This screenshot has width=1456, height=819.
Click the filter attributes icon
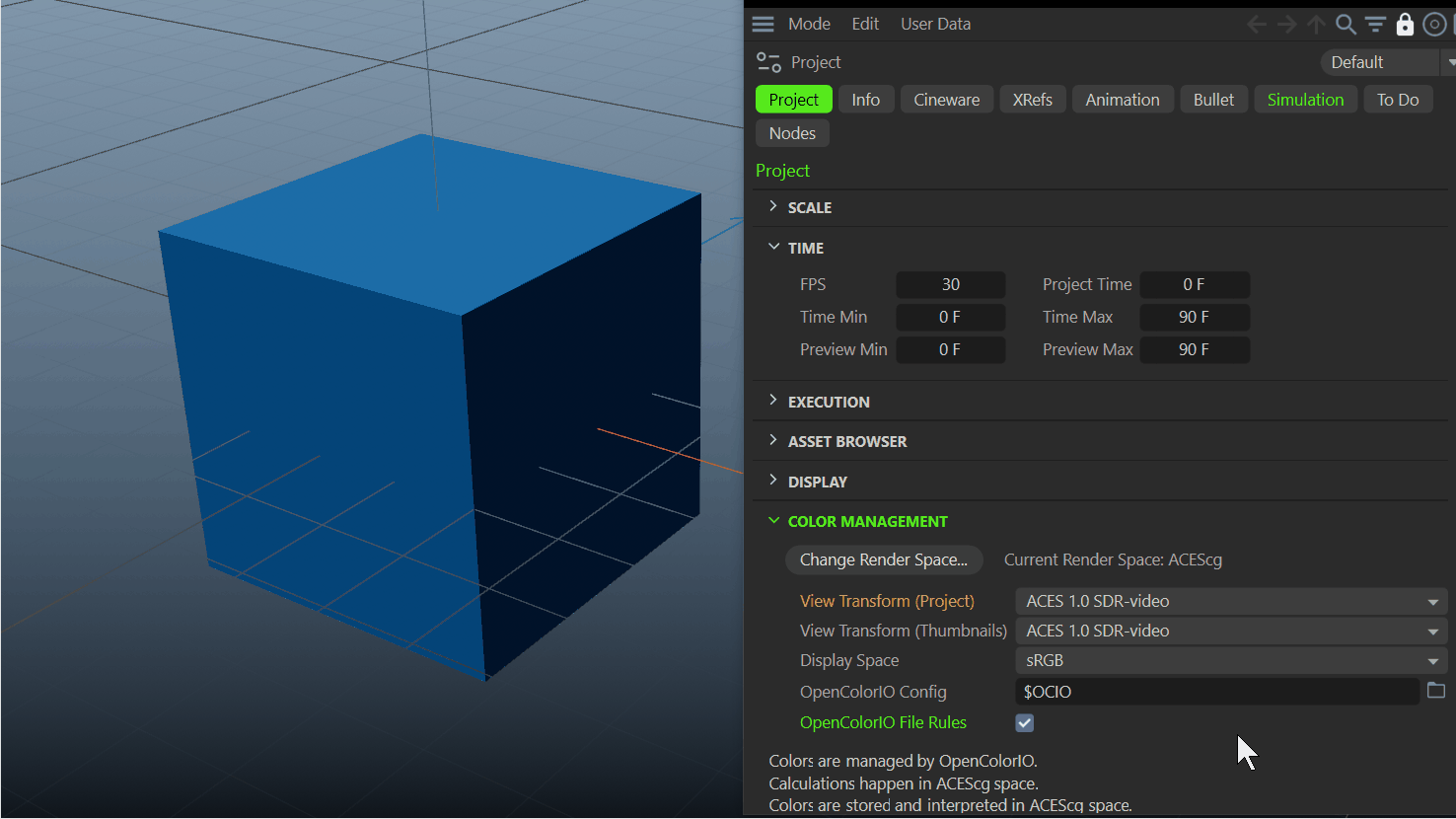[1375, 24]
